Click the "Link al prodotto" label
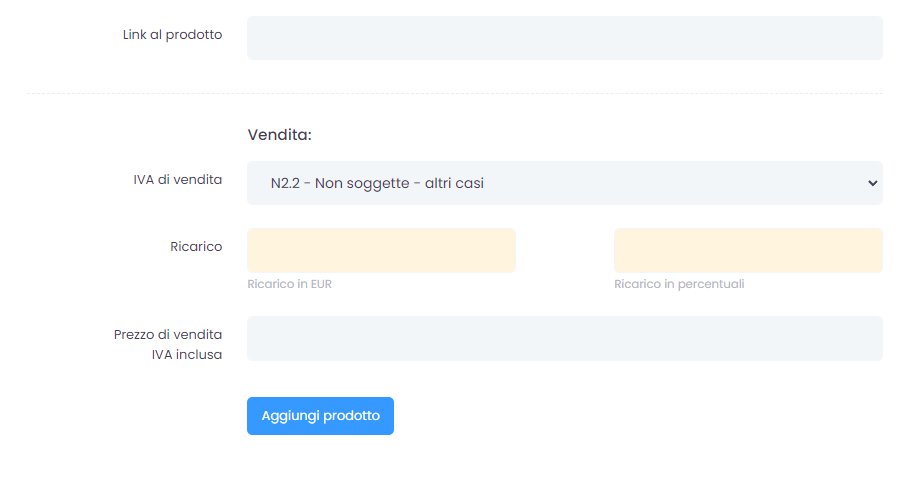Screen dimensions: 911x481 [172, 35]
